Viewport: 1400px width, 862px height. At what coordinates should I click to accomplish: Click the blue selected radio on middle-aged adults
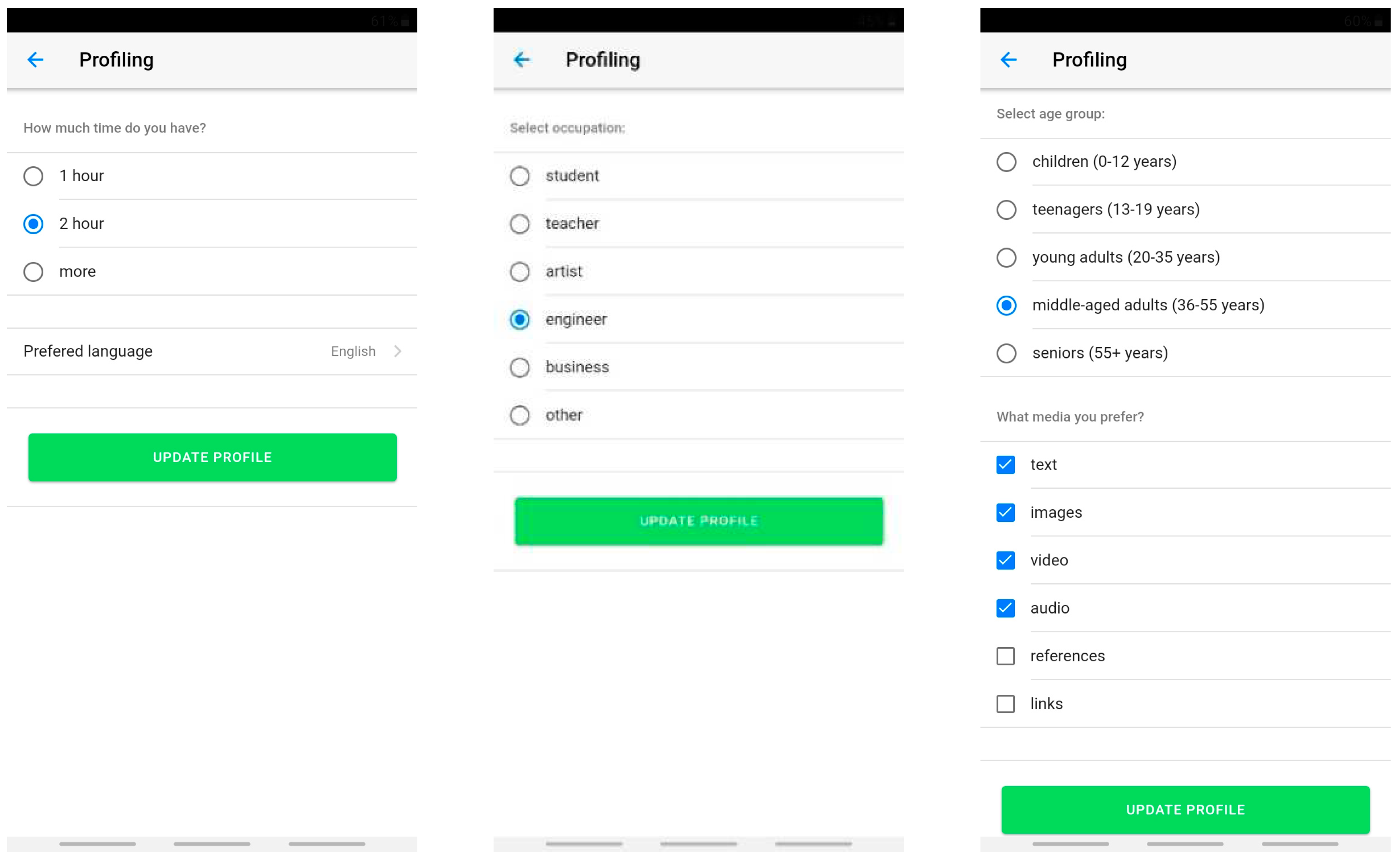point(1004,304)
